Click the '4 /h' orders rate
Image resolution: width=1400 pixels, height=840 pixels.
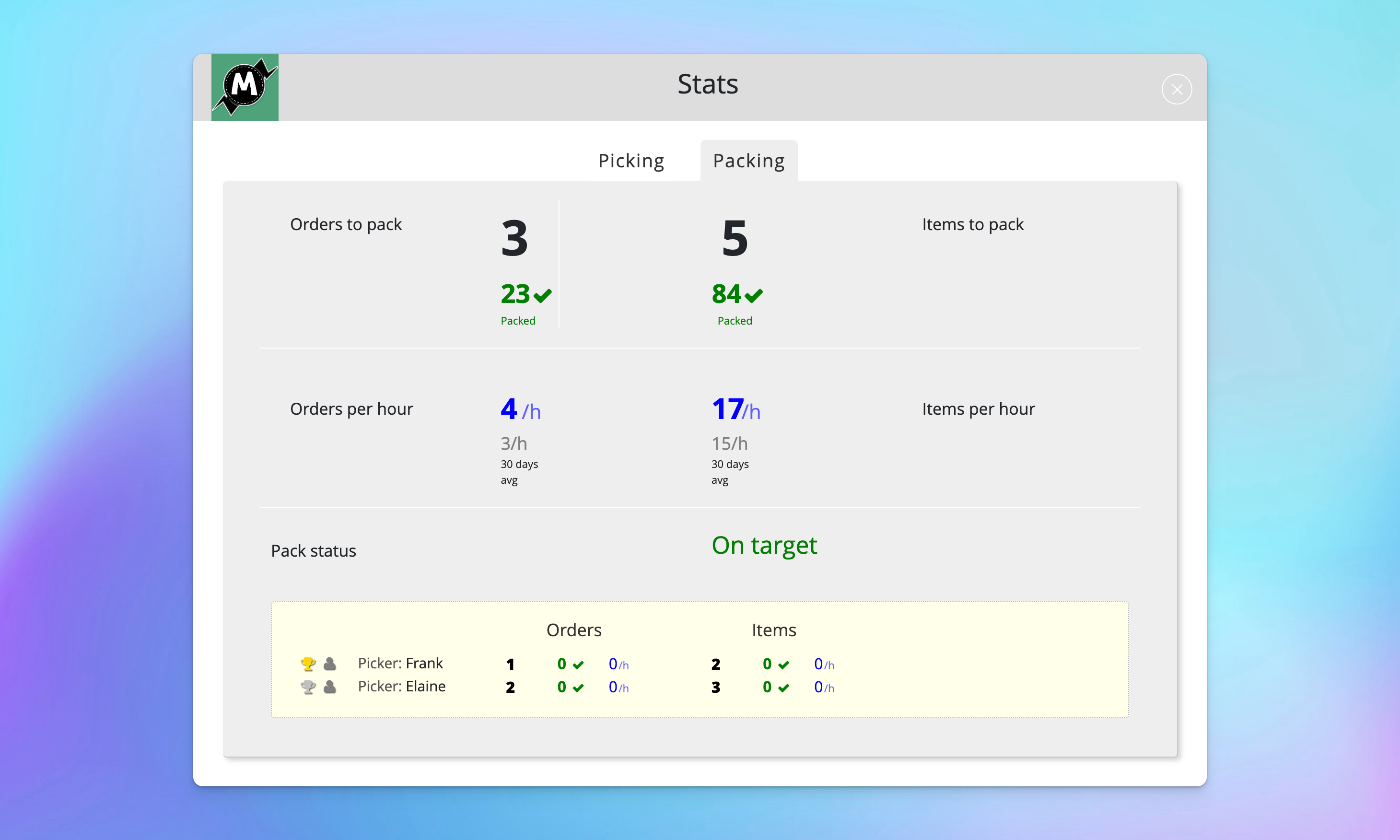[521, 409]
